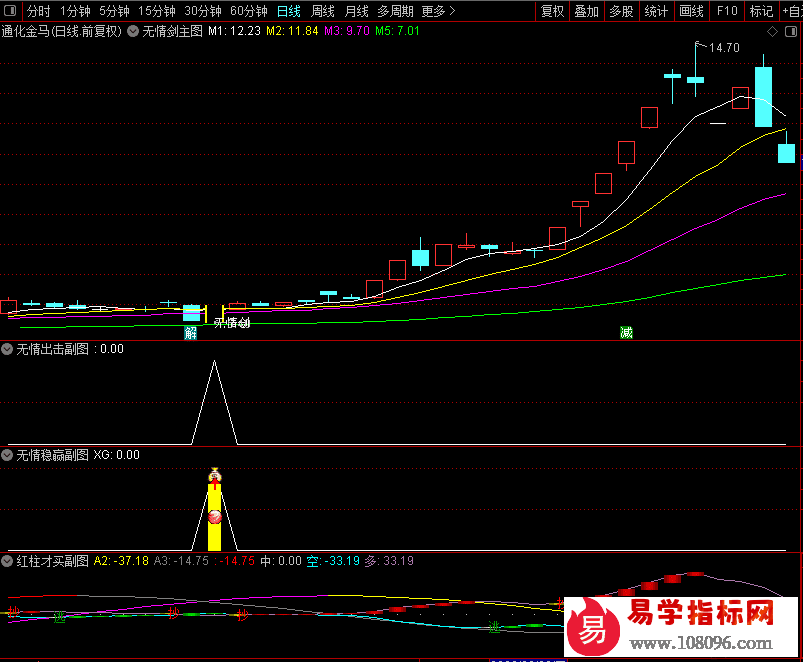Click the M5: 7.01 value

coord(397,31)
